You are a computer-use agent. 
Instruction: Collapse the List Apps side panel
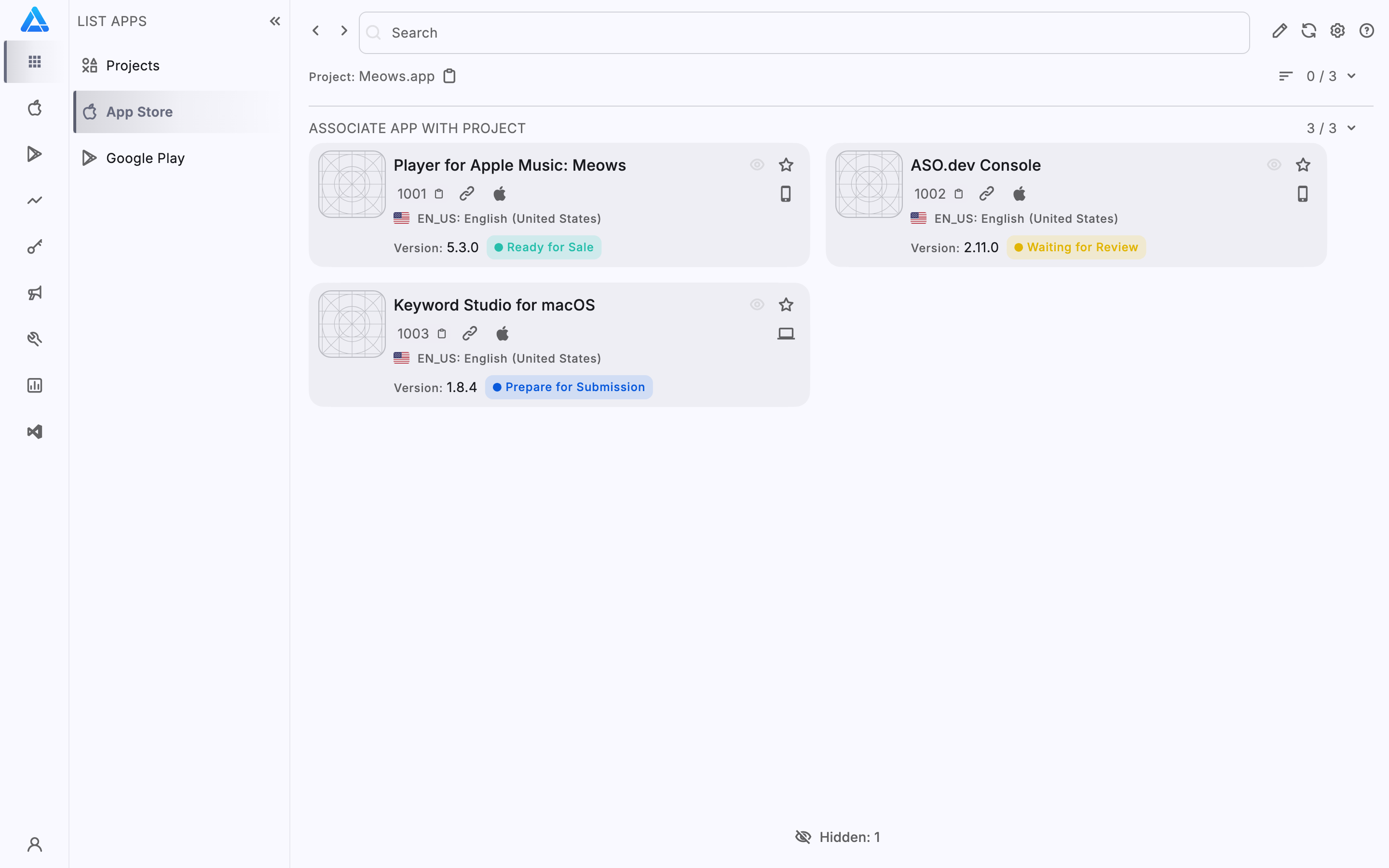pos(275,21)
